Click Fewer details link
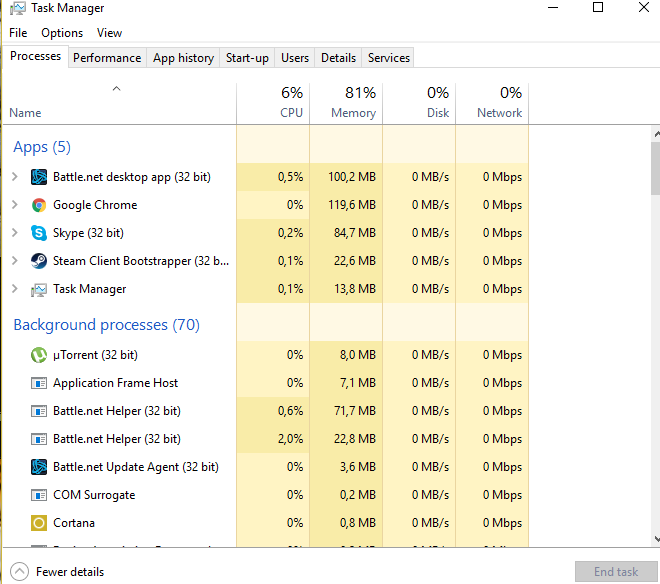The image size is (660, 584). click(70, 572)
